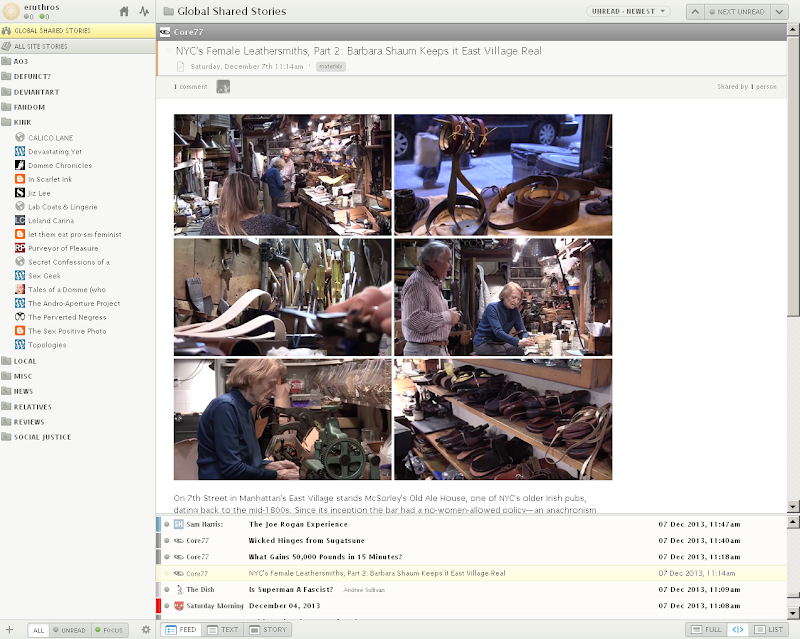
Task: Click the commenter avatar icon
Action: [223, 87]
